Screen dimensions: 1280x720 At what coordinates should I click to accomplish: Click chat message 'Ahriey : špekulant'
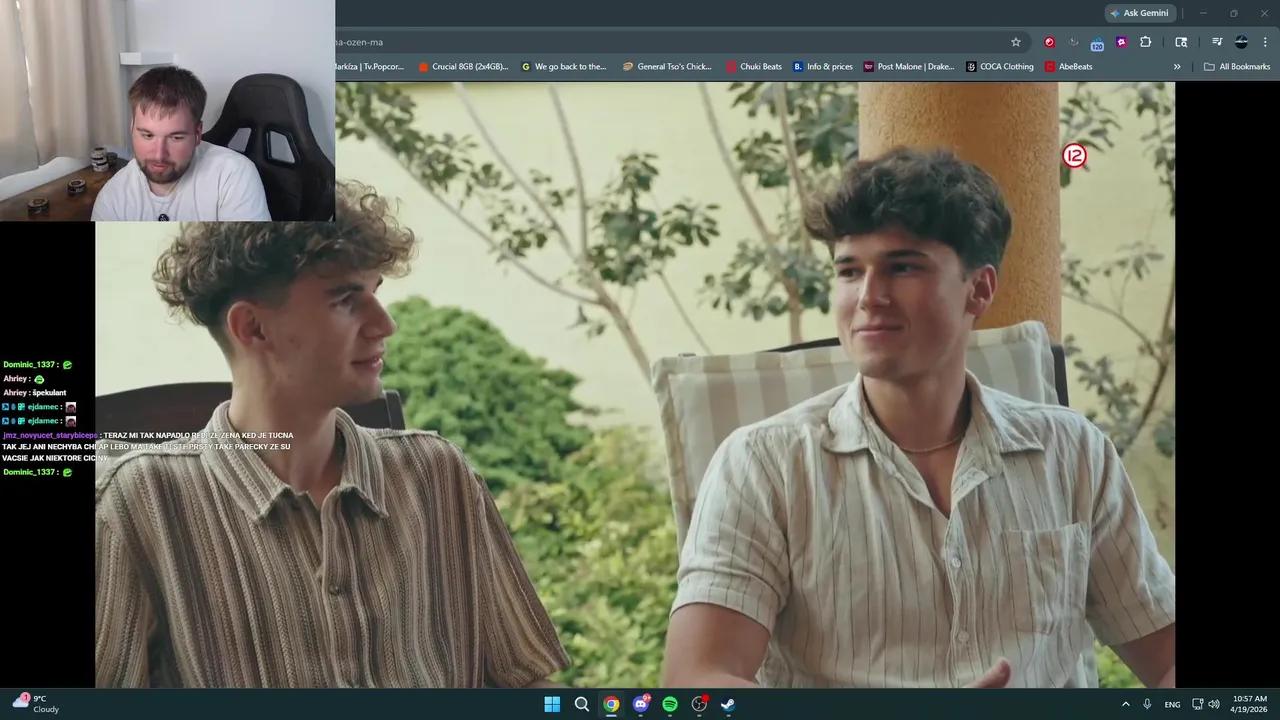[35, 393]
